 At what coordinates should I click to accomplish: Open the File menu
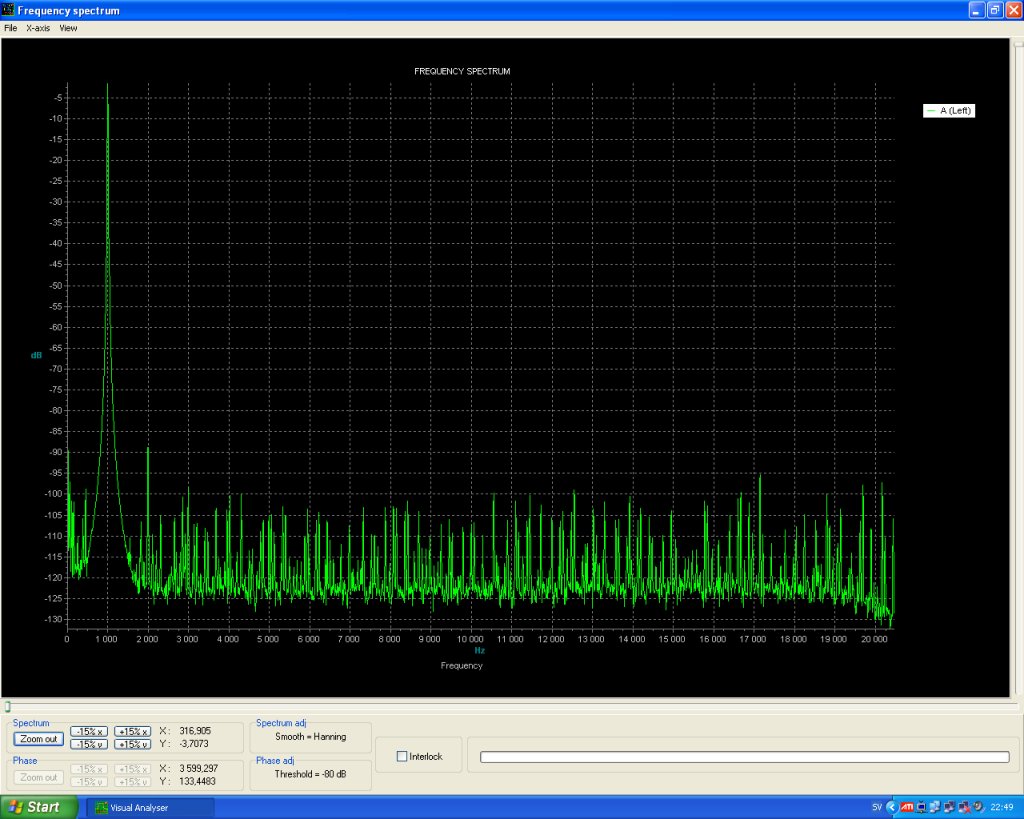(x=10, y=28)
